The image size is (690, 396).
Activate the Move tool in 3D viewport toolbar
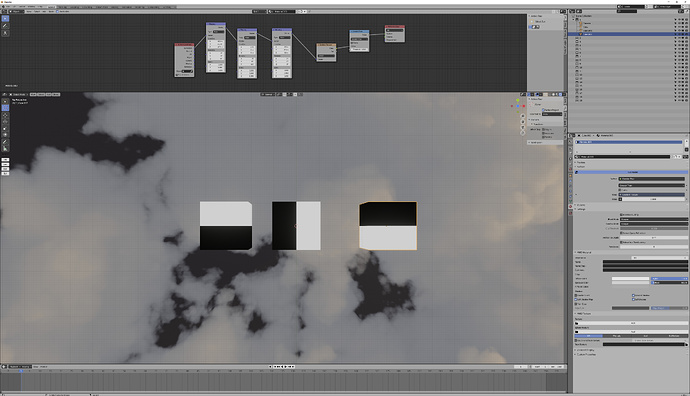(5, 115)
